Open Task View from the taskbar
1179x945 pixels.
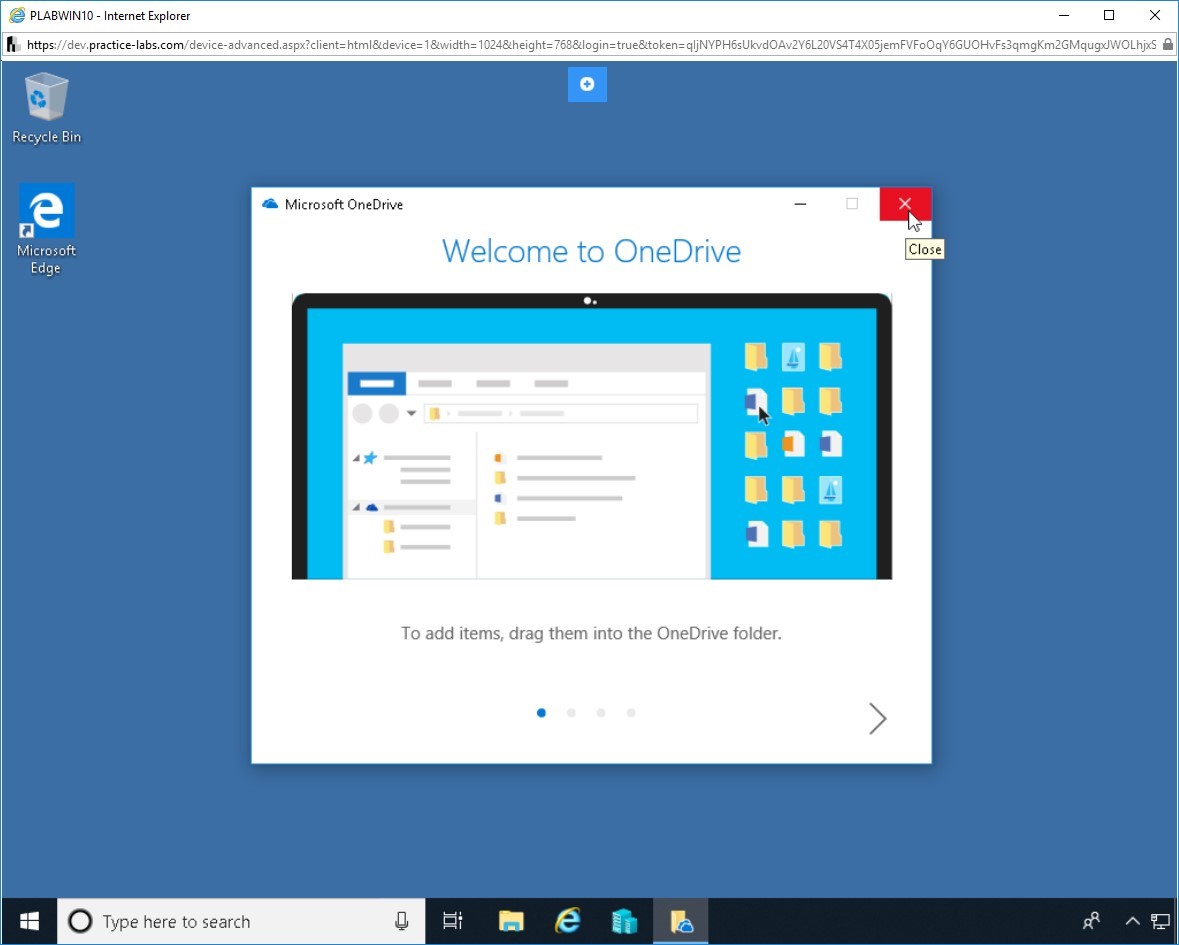click(x=453, y=921)
